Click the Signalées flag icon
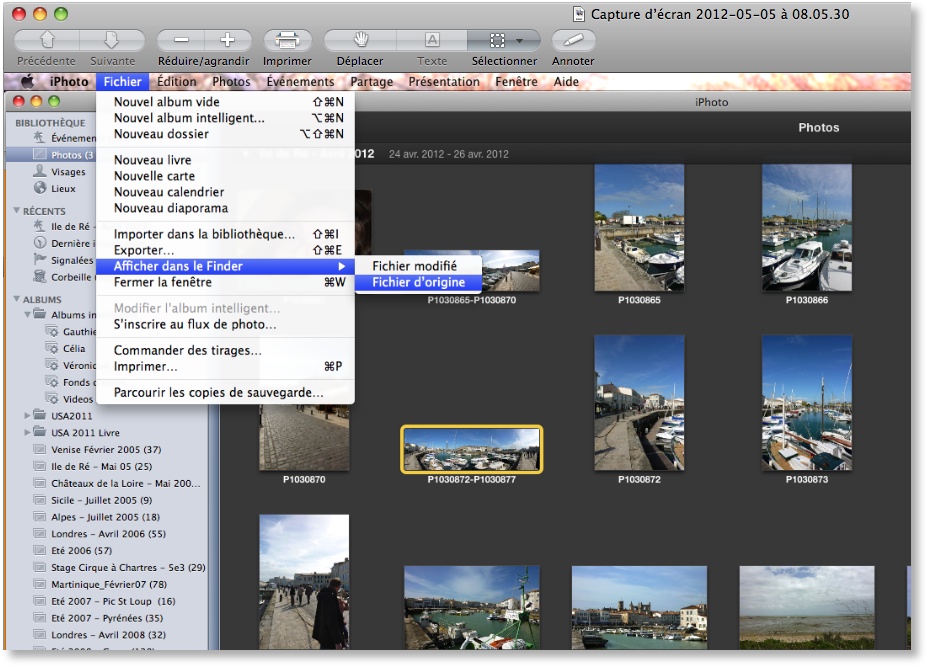This screenshot has width=928, height=668. point(40,259)
